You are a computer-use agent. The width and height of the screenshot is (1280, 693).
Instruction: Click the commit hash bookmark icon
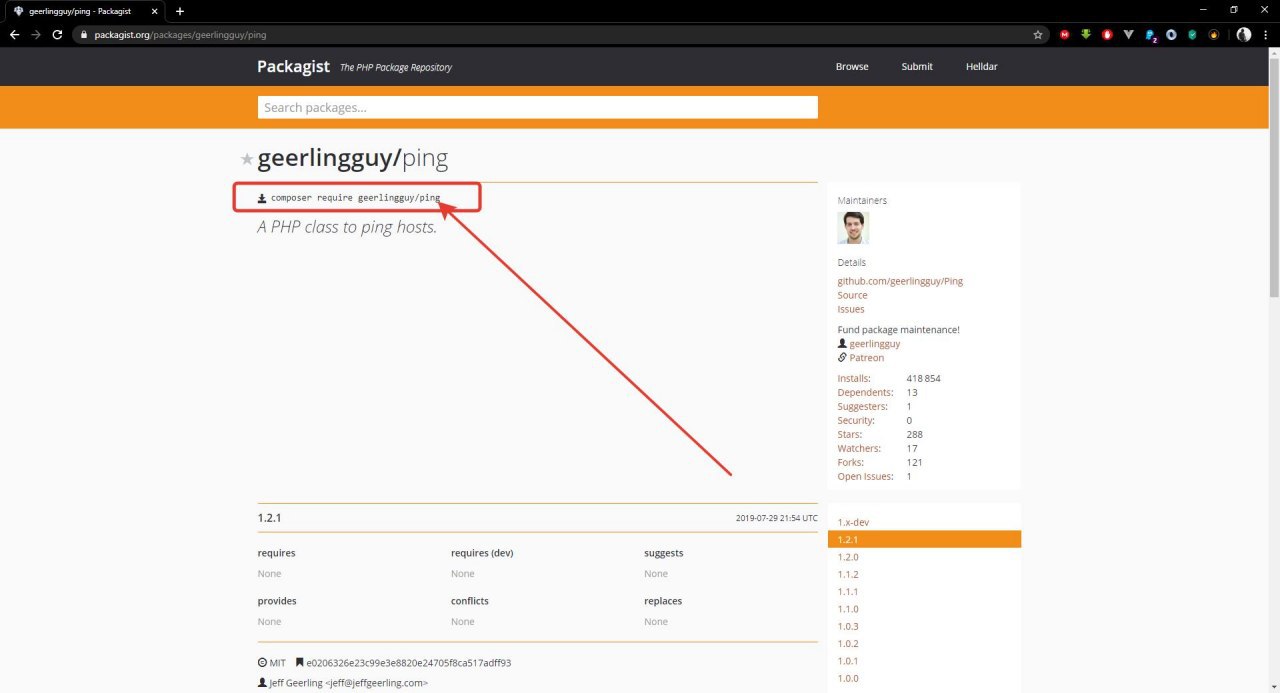click(x=299, y=663)
